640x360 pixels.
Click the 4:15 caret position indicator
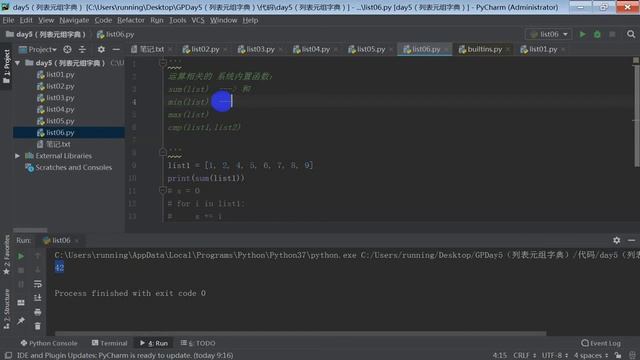tap(499, 356)
